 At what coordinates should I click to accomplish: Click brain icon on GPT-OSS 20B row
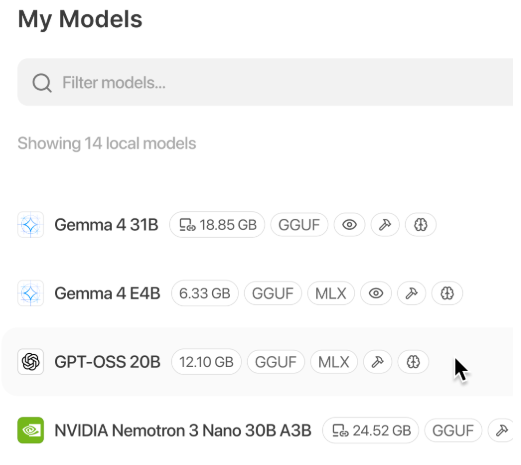413,362
